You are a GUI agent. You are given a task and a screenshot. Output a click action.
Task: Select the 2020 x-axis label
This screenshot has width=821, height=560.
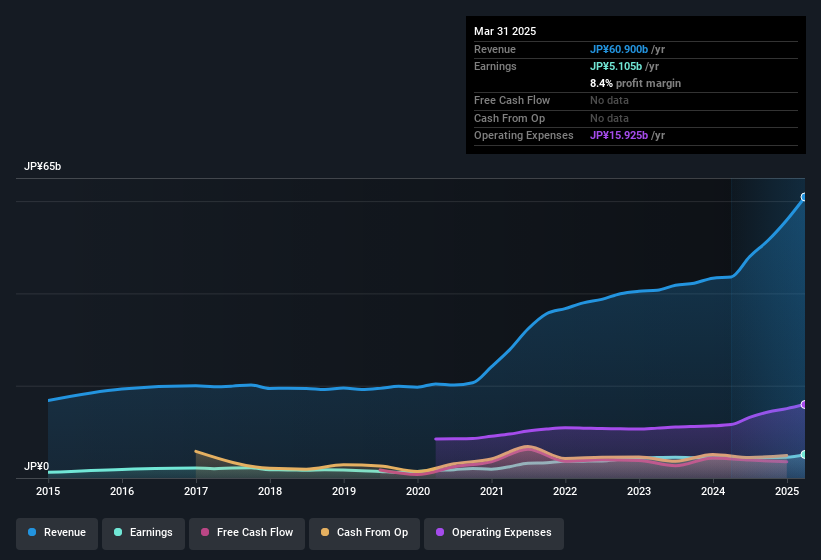coord(418,491)
